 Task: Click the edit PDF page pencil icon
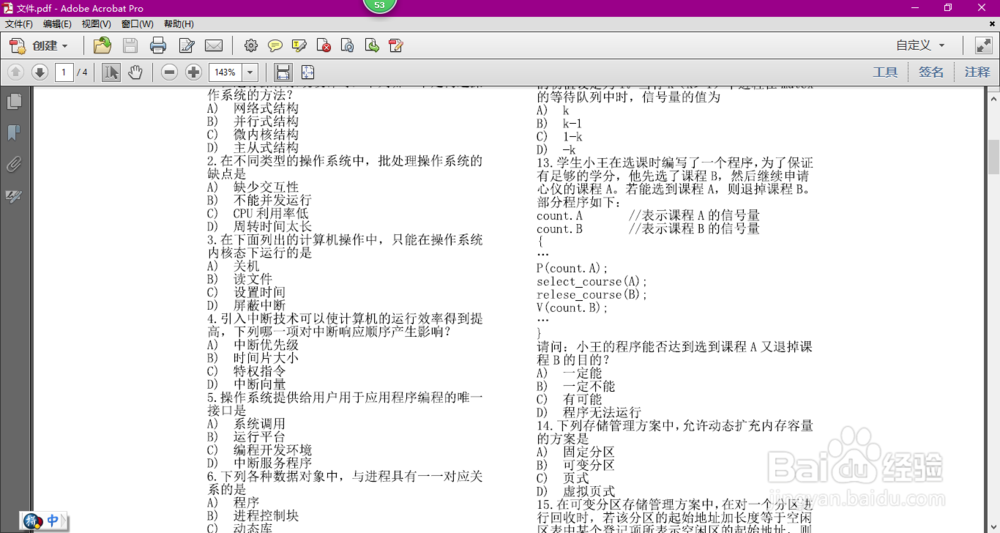coord(396,46)
